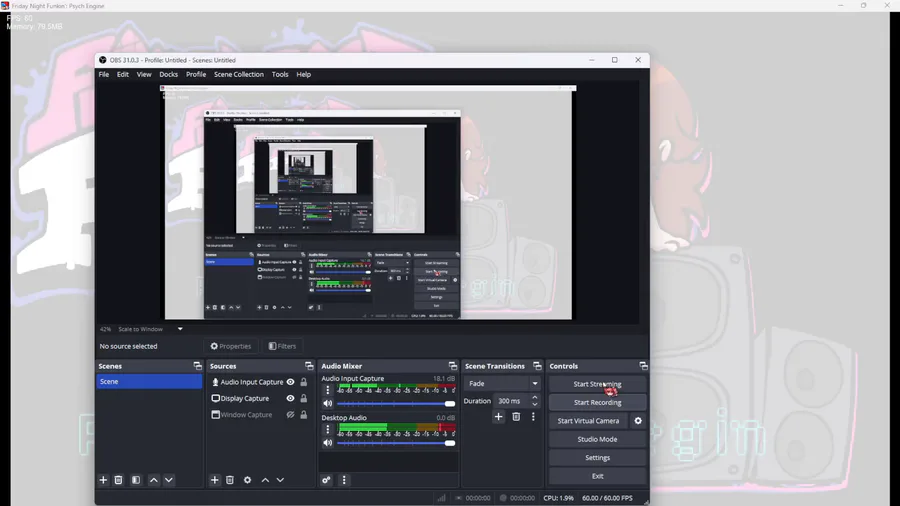Lock the Window Capture source
900x506 pixels.
point(304,414)
